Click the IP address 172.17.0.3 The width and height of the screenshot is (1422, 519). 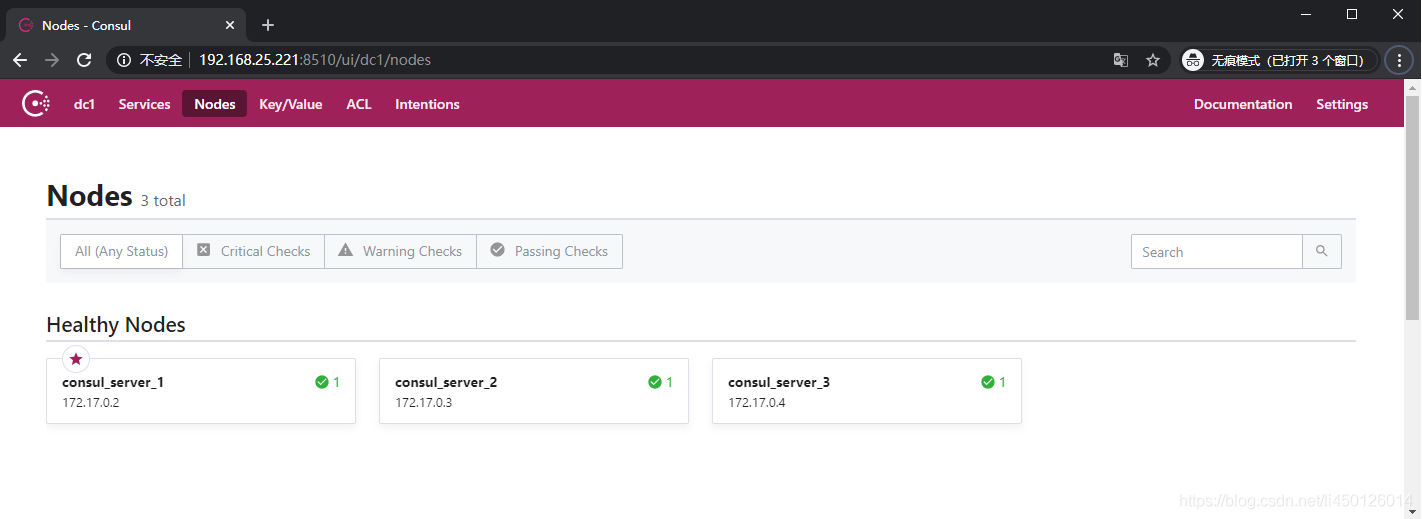pos(424,403)
